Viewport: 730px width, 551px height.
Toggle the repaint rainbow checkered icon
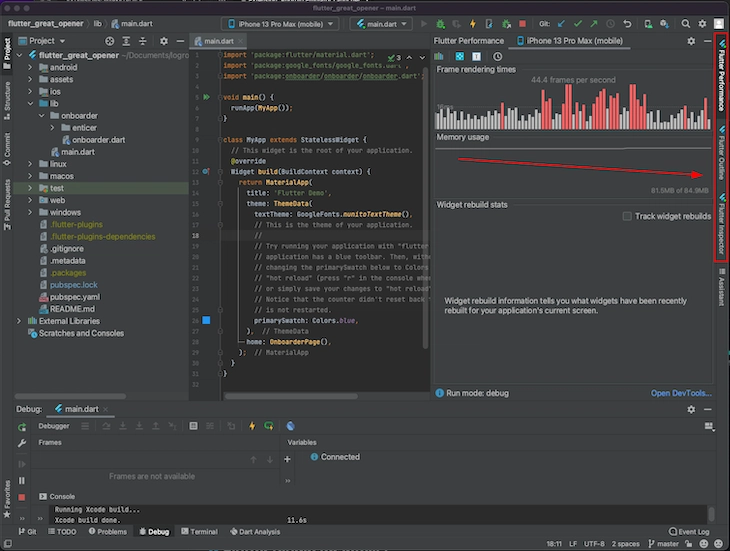click(x=460, y=56)
